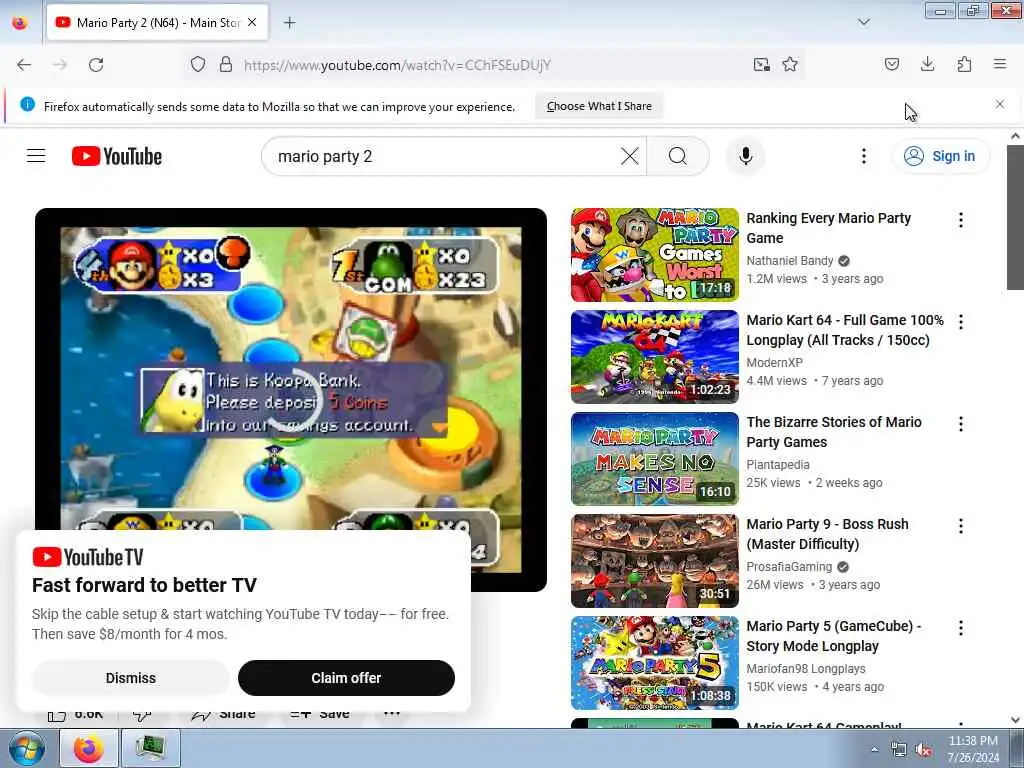
Task: Open options menu for Ranking Every Mario Party Game
Action: pos(961,220)
